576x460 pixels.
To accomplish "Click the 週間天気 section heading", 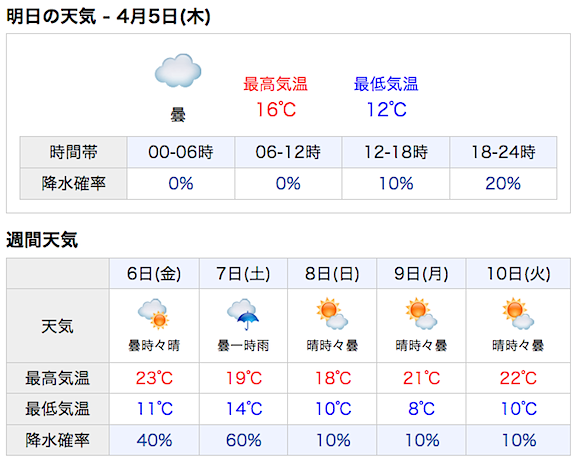I will [42, 240].
